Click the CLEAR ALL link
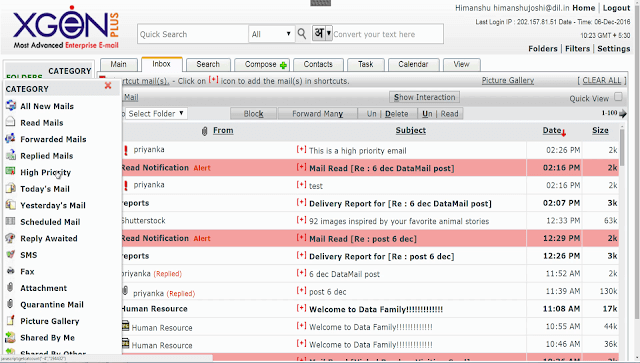 (x=602, y=80)
